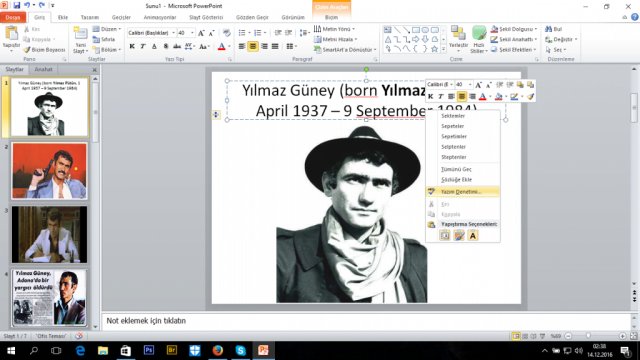
Task: Click Şekil Dolgusu shape fill
Action: pos(514,29)
